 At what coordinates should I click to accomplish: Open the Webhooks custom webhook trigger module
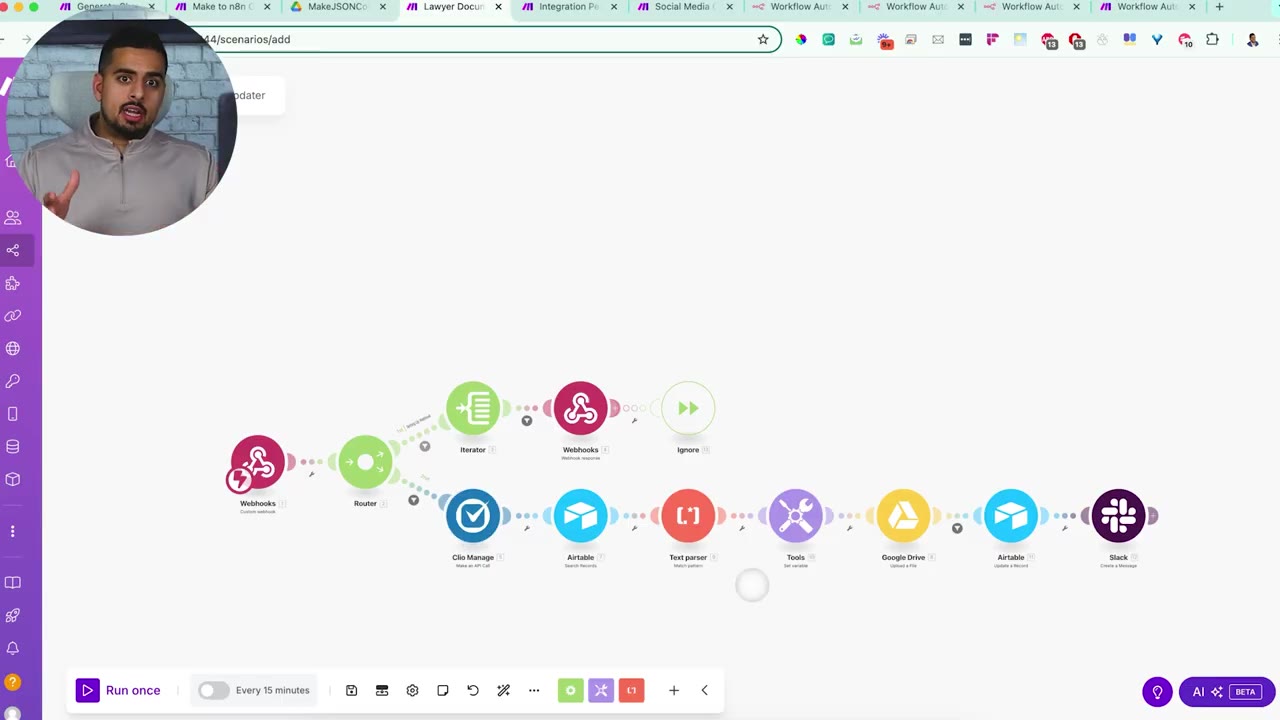pyautogui.click(x=258, y=462)
